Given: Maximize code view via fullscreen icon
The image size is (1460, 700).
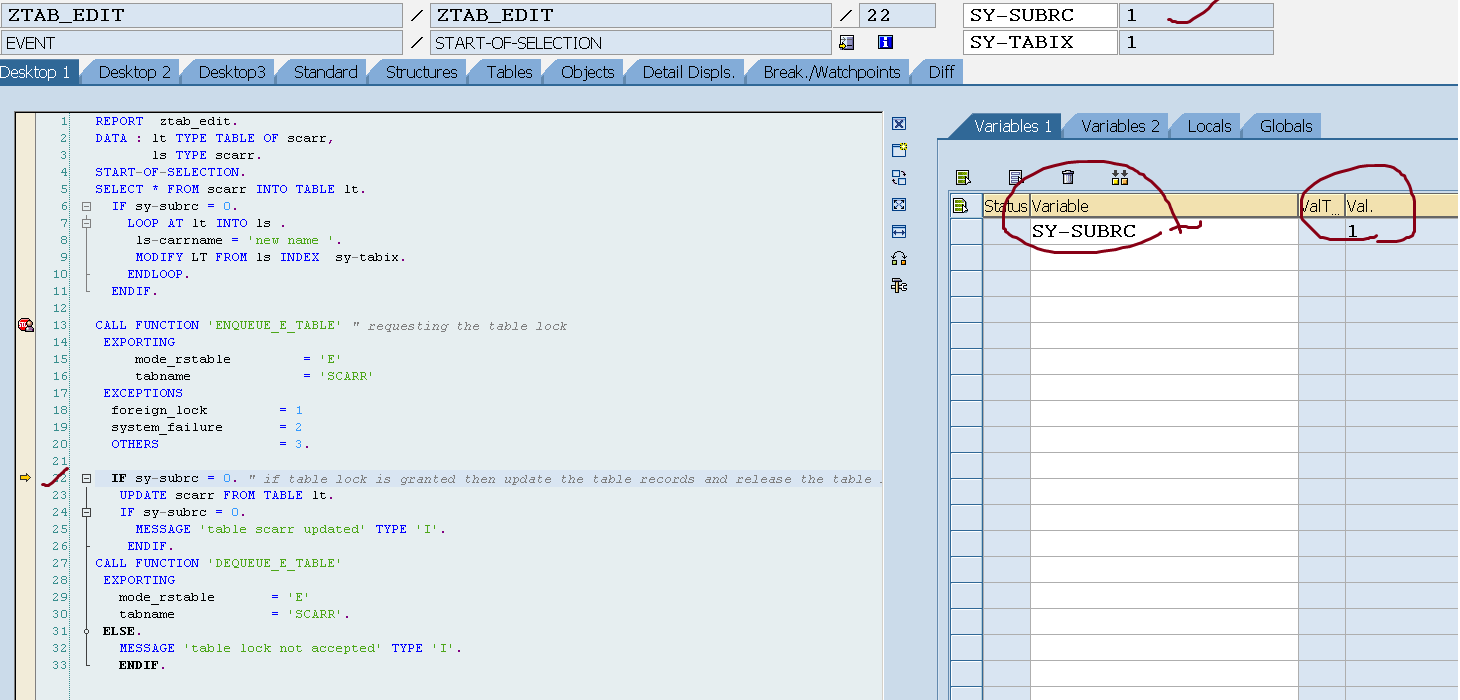Looking at the screenshot, I should click(898, 204).
